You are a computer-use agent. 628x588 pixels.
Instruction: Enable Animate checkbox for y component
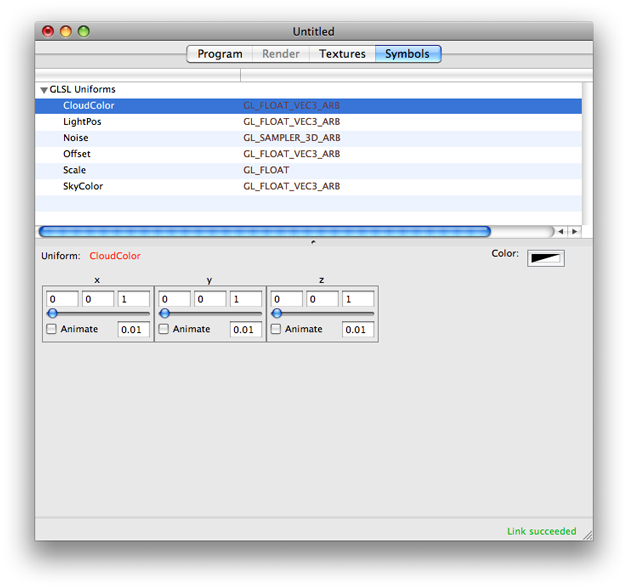point(164,329)
